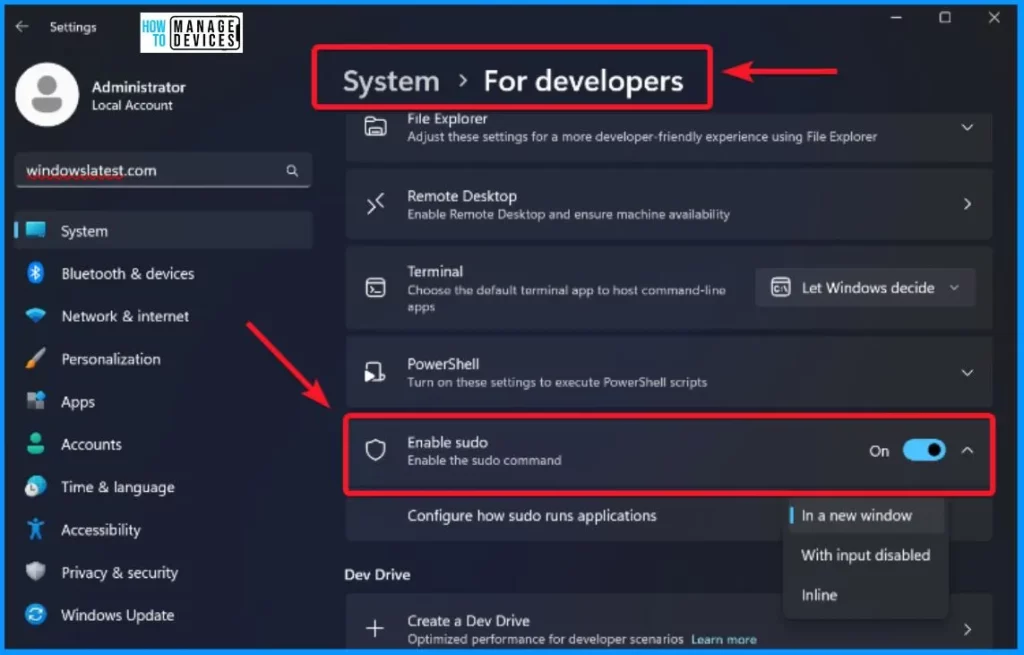Click the Time & language globe icon
The width and height of the screenshot is (1024, 655).
click(x=36, y=487)
